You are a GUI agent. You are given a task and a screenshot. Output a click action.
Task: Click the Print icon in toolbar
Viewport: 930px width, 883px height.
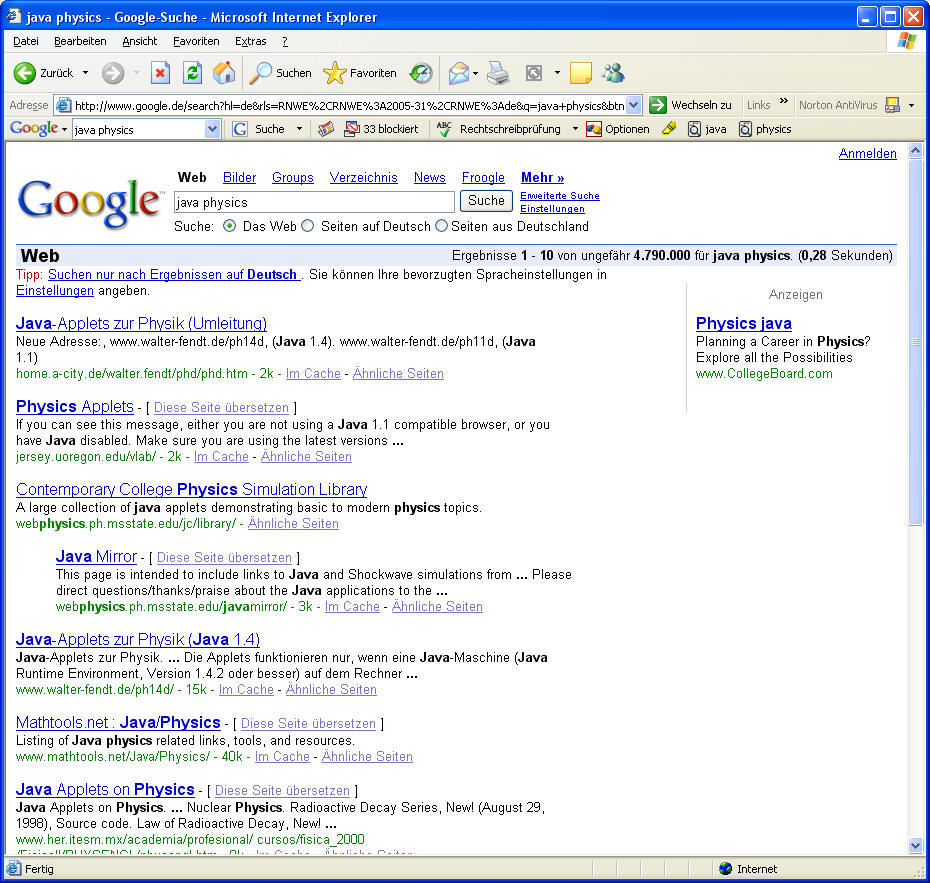(498, 73)
